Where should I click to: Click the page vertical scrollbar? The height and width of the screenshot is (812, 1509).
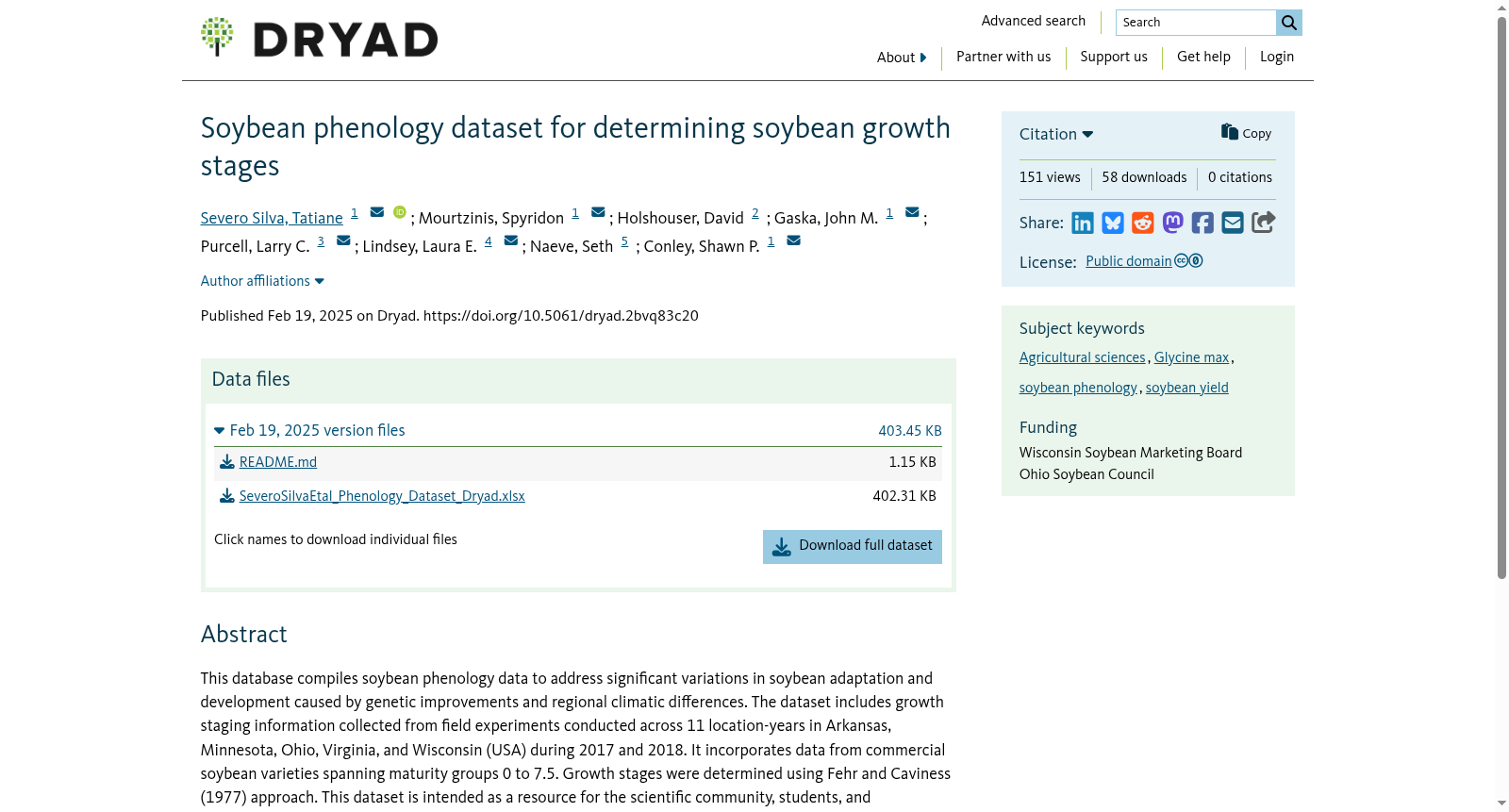[x=1501, y=296]
